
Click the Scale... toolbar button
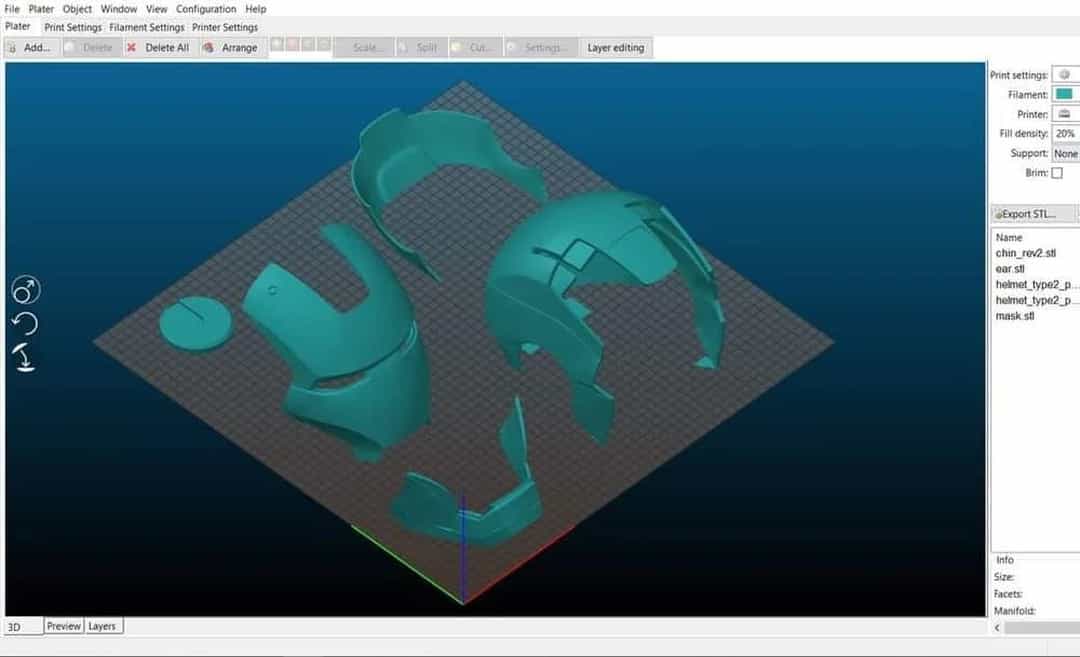(x=364, y=48)
